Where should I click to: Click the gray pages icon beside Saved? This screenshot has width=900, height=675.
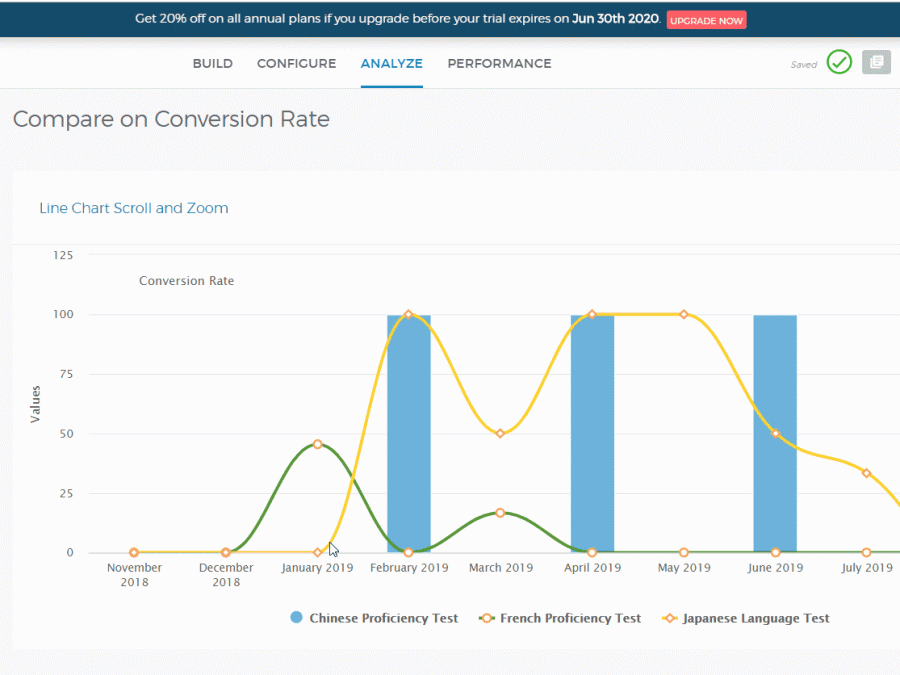(x=877, y=63)
